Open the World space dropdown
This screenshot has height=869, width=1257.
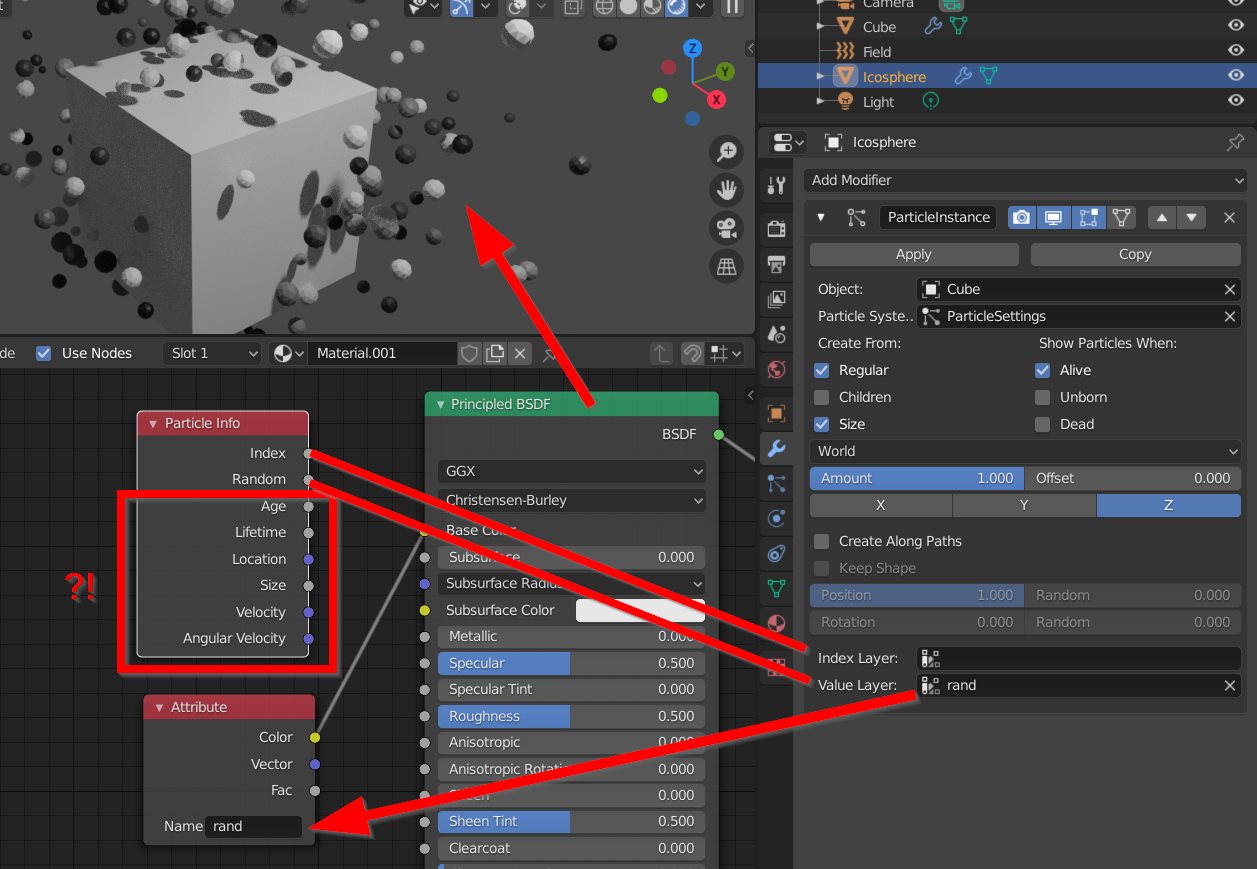tap(1025, 451)
